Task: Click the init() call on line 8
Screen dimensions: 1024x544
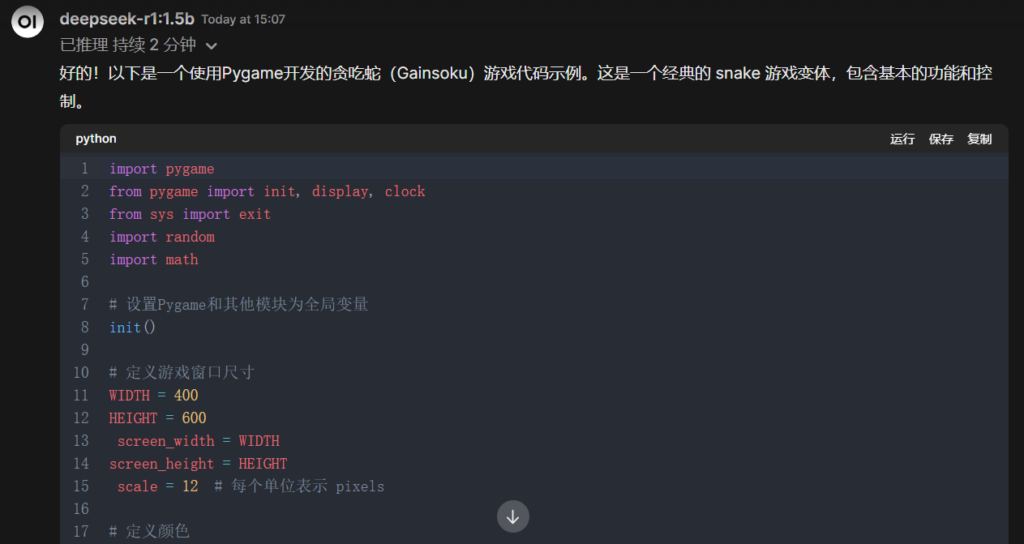Action: 133,327
